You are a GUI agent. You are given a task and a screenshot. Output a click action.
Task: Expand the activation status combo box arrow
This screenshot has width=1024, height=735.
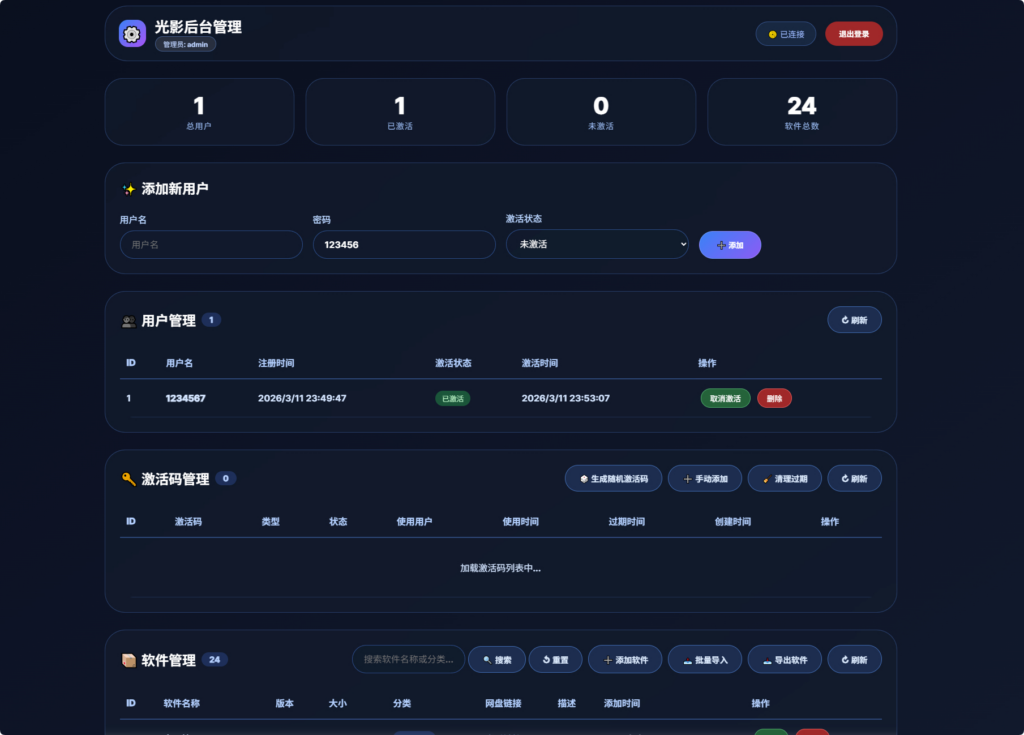[x=683, y=244]
